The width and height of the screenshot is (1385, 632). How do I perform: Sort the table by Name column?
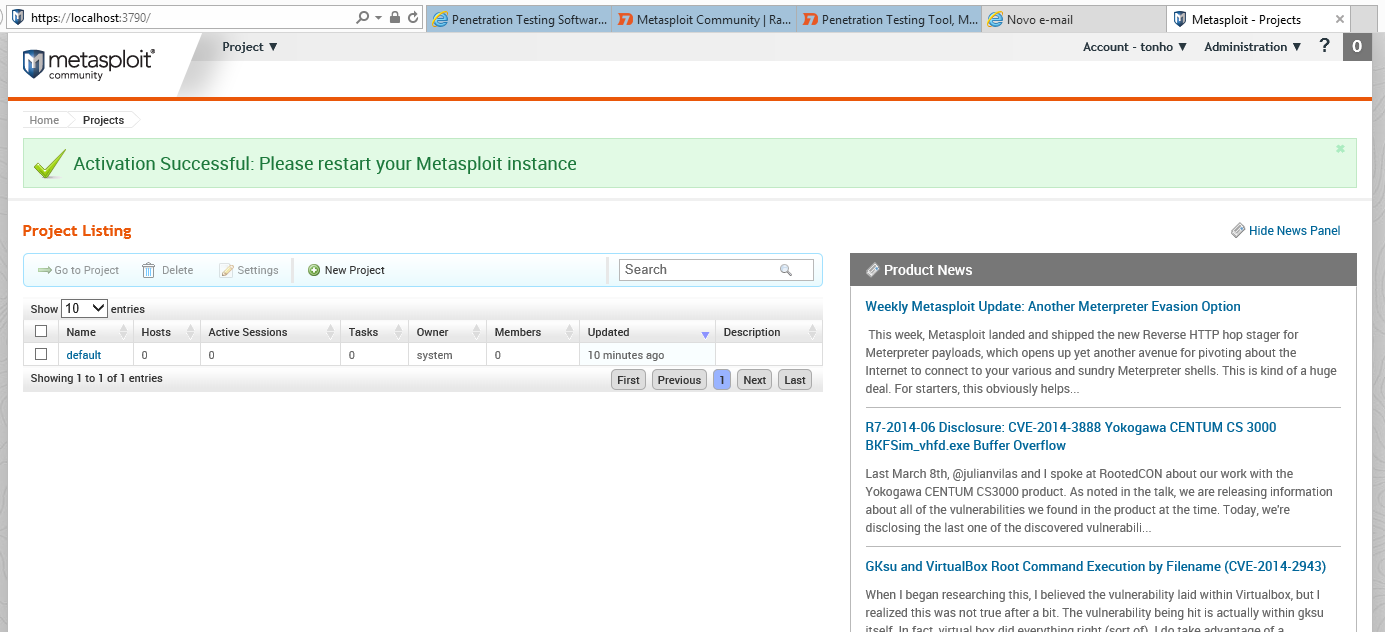(96, 332)
